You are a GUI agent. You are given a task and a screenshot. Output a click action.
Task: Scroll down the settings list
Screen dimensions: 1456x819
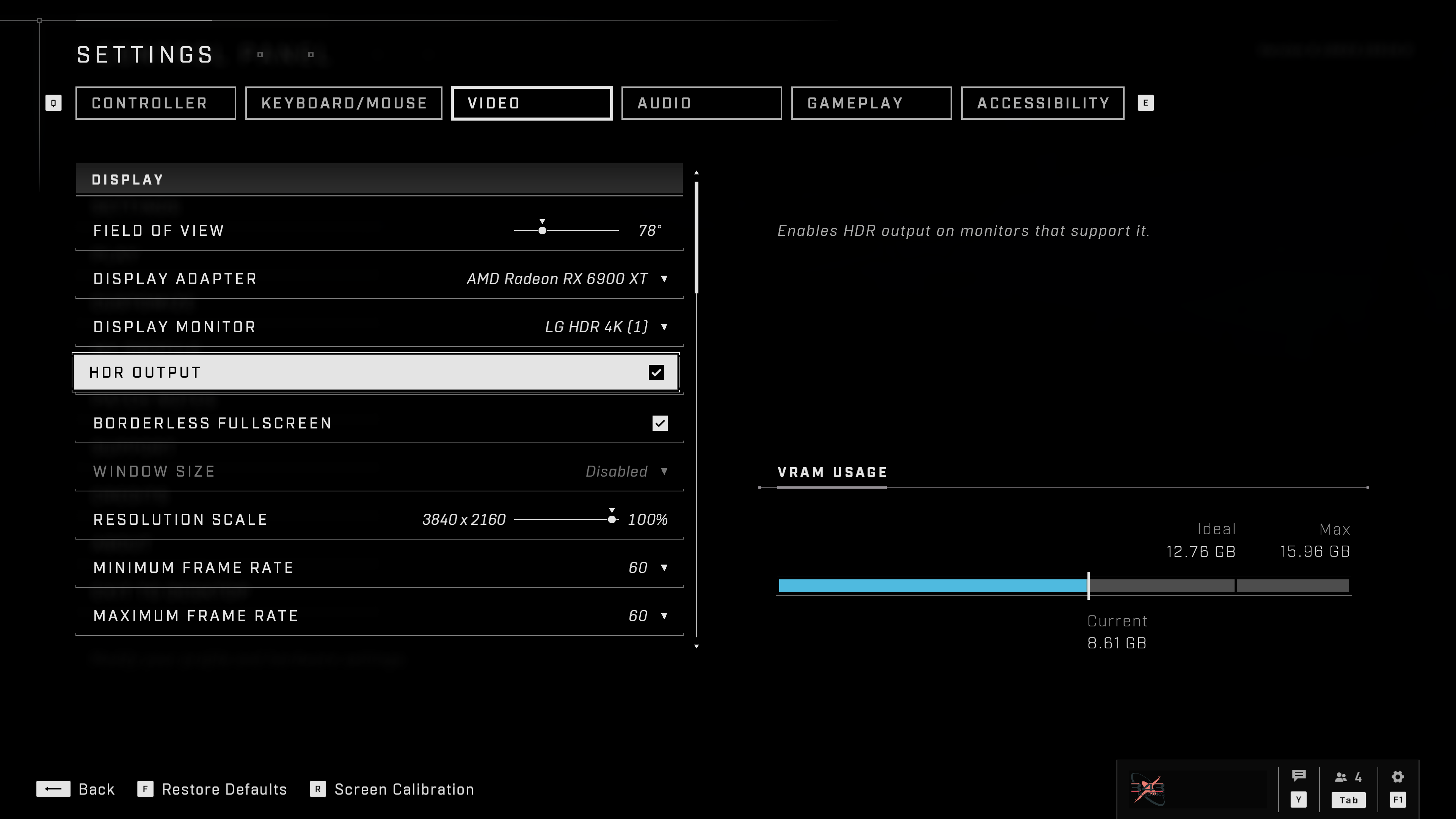click(x=697, y=645)
